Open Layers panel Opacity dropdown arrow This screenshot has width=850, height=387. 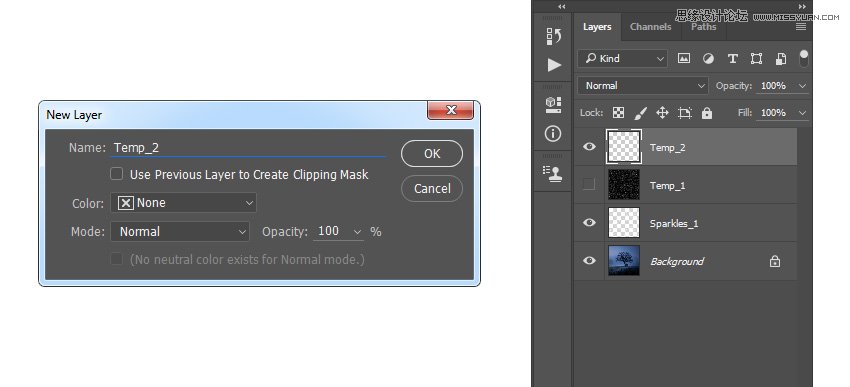pos(803,86)
